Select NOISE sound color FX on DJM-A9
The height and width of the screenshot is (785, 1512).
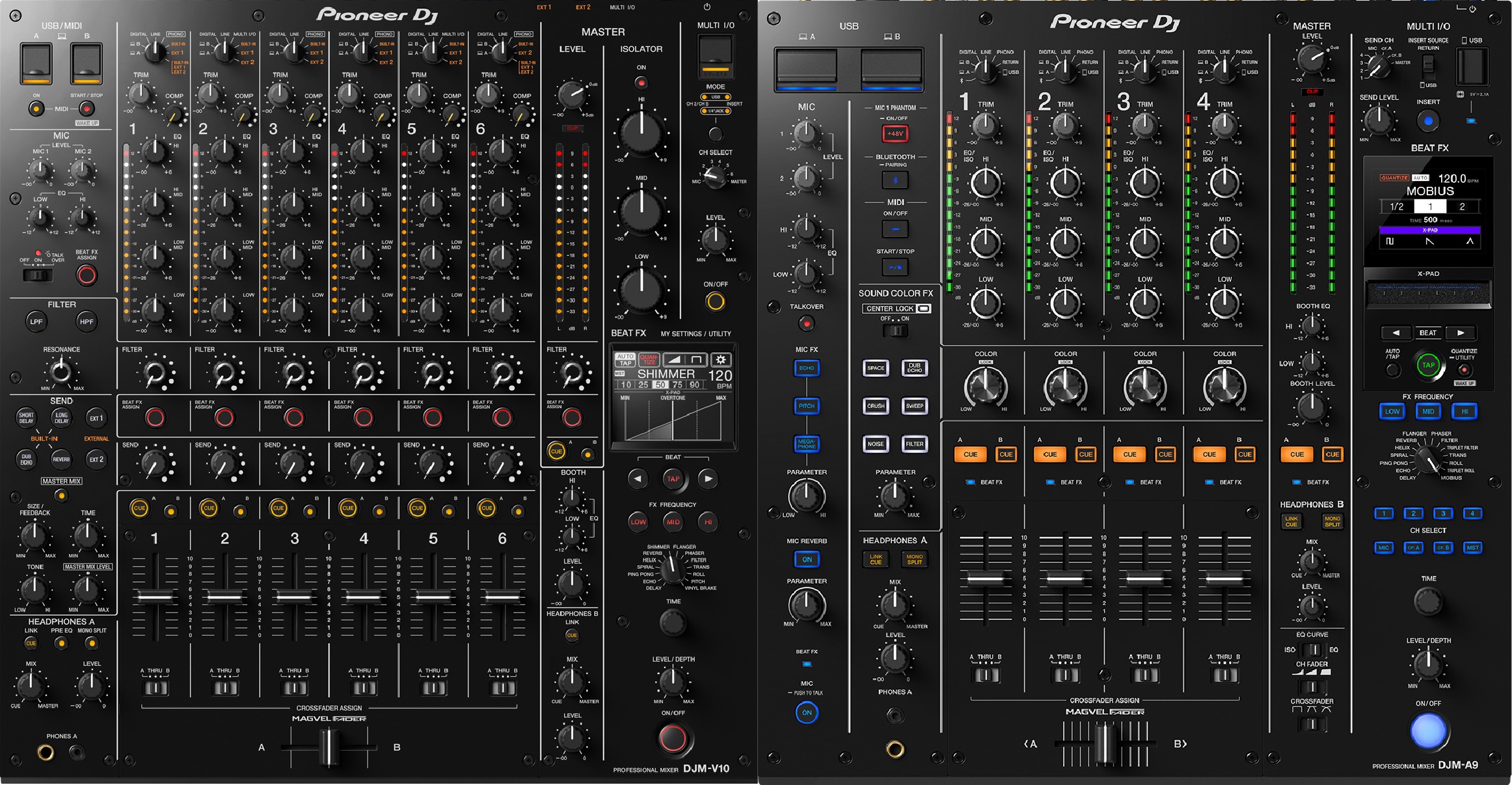[876, 444]
